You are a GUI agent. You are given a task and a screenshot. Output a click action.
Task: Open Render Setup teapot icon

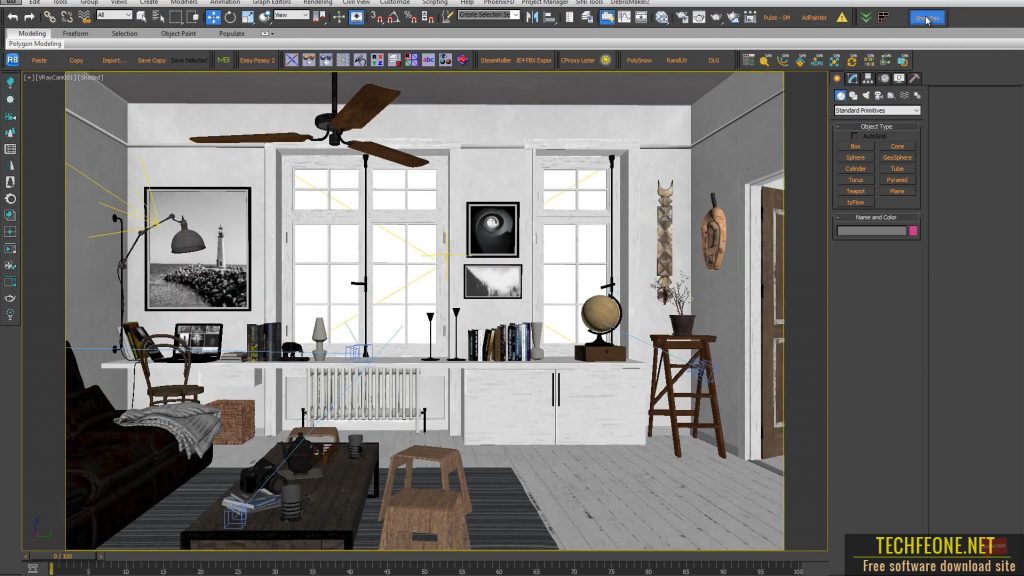click(x=682, y=18)
